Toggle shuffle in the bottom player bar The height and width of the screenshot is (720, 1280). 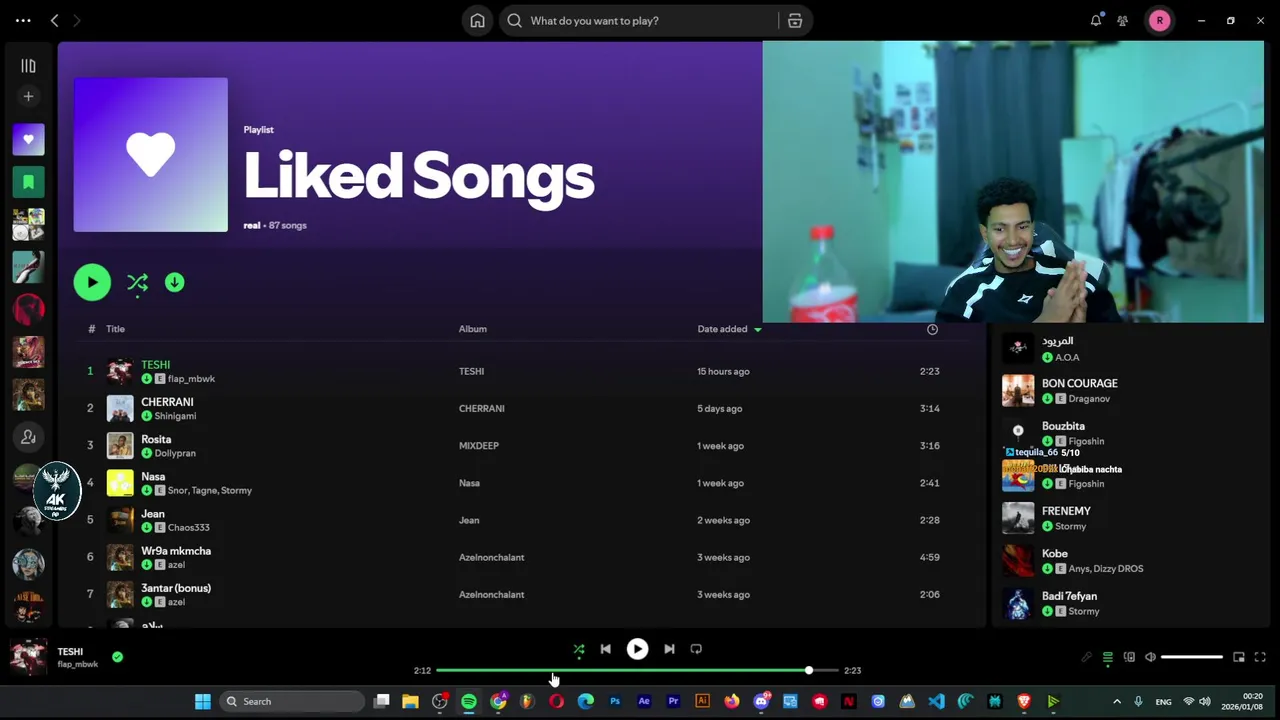coord(578,649)
